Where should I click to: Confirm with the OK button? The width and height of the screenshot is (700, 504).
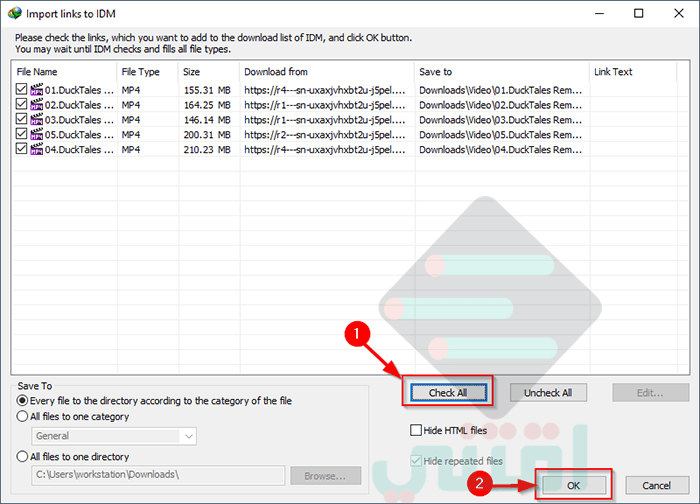coord(574,485)
